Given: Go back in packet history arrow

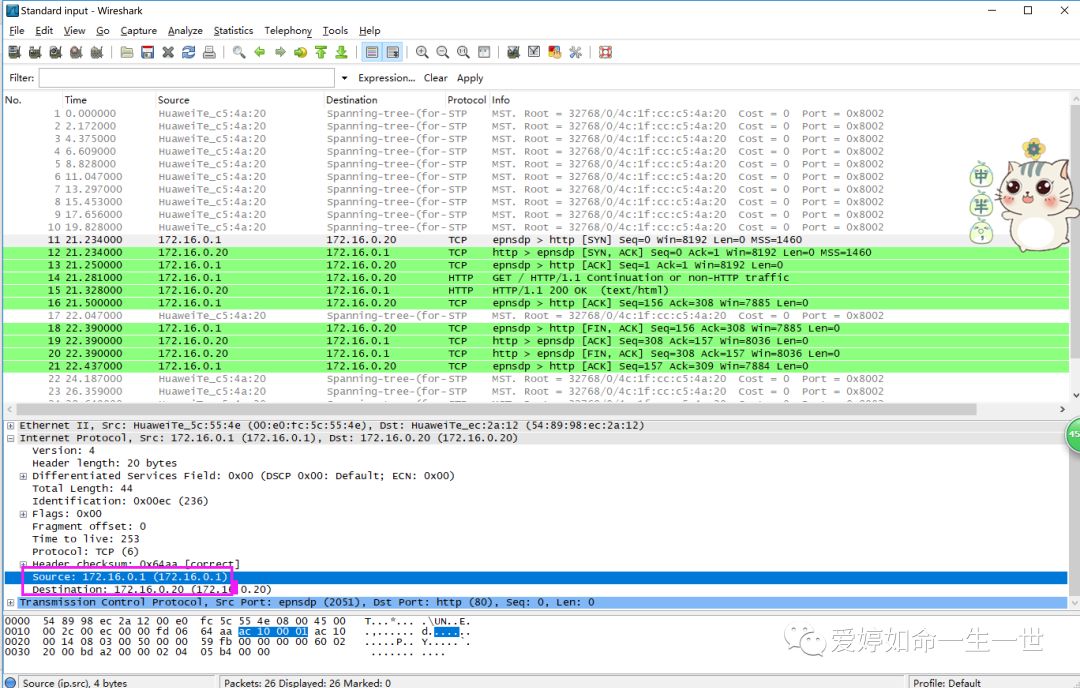Looking at the screenshot, I should pyautogui.click(x=260, y=52).
